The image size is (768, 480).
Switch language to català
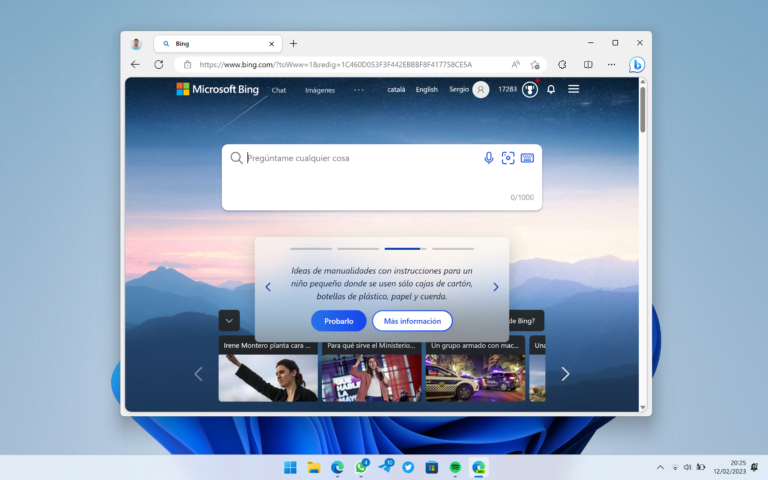click(x=396, y=90)
